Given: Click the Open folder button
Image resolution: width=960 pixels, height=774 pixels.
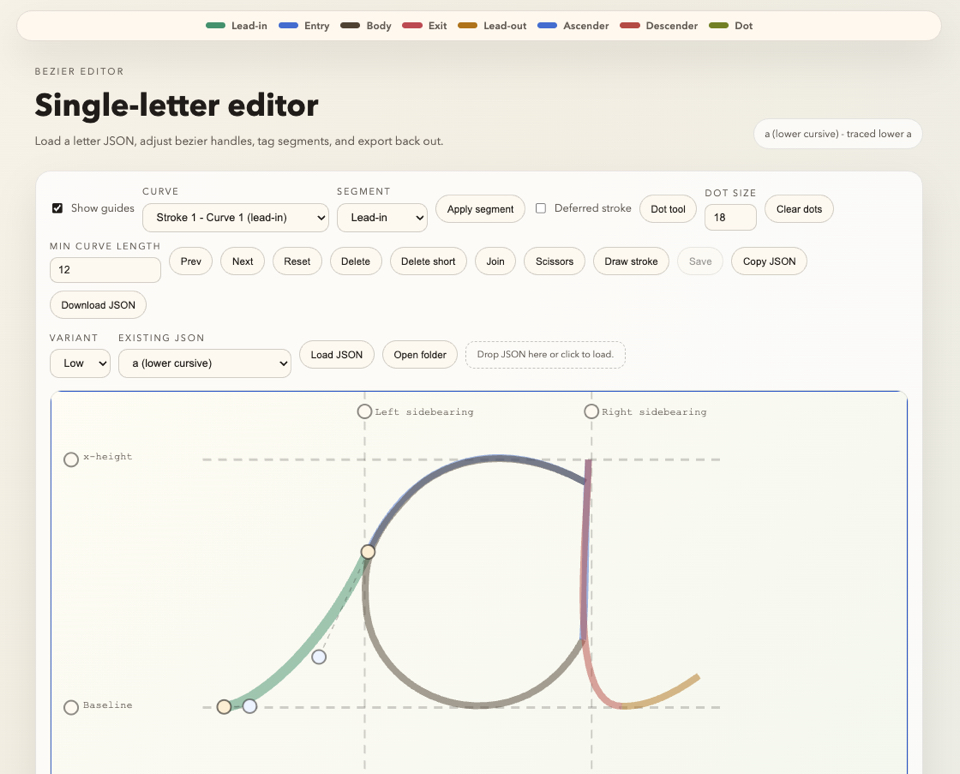Looking at the screenshot, I should tap(420, 355).
